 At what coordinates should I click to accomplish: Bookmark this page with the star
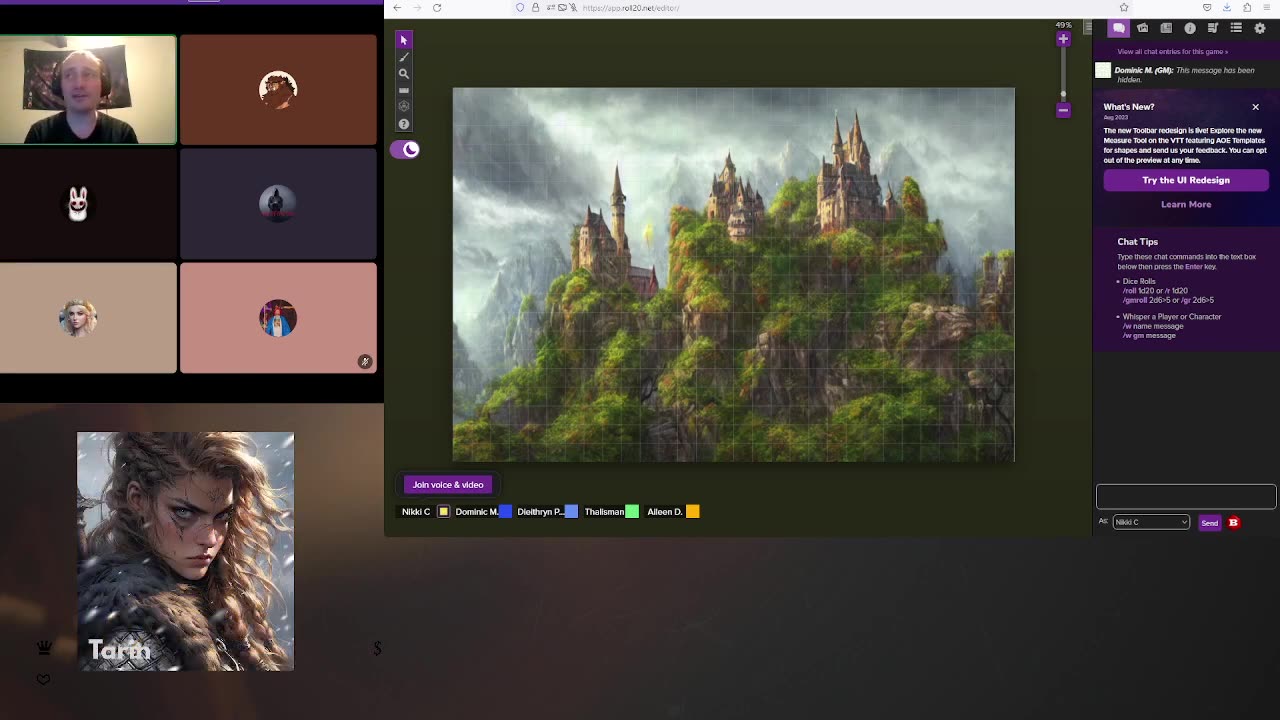(x=1124, y=8)
